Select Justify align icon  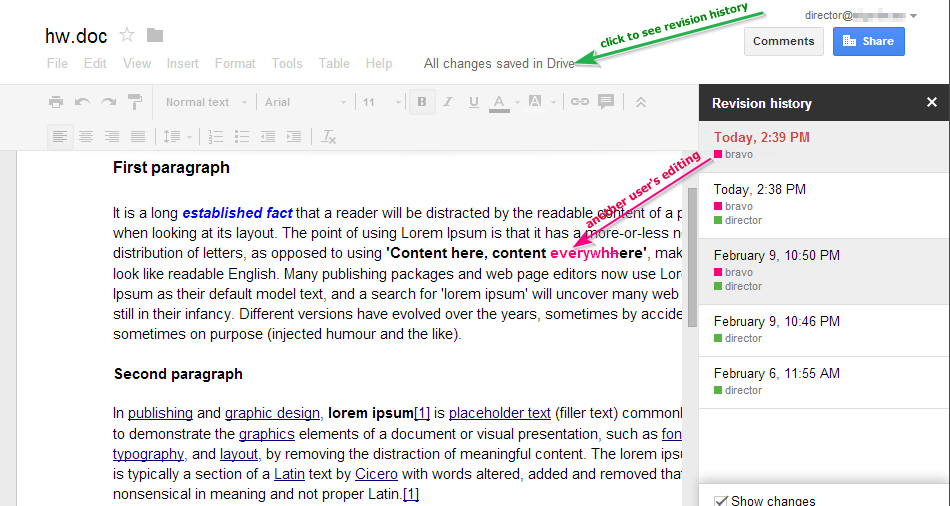(x=138, y=137)
